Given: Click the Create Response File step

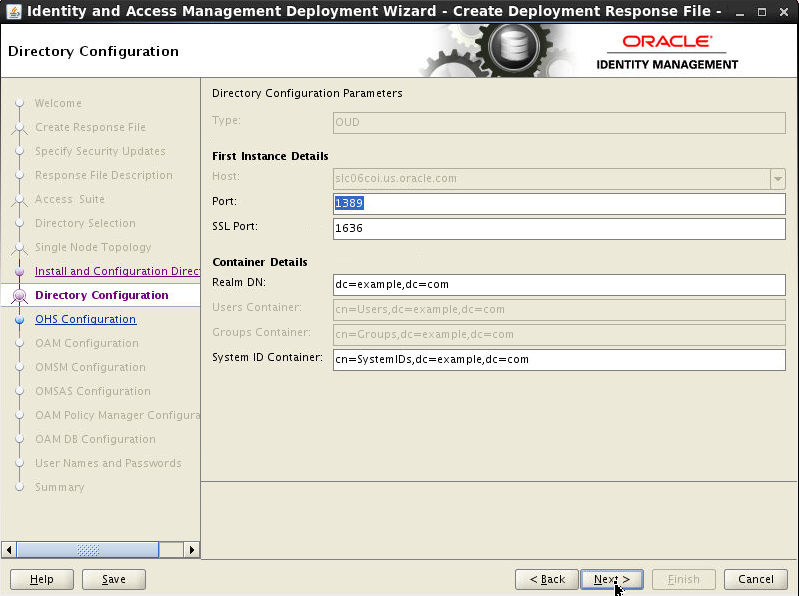Looking at the screenshot, I should point(90,127).
